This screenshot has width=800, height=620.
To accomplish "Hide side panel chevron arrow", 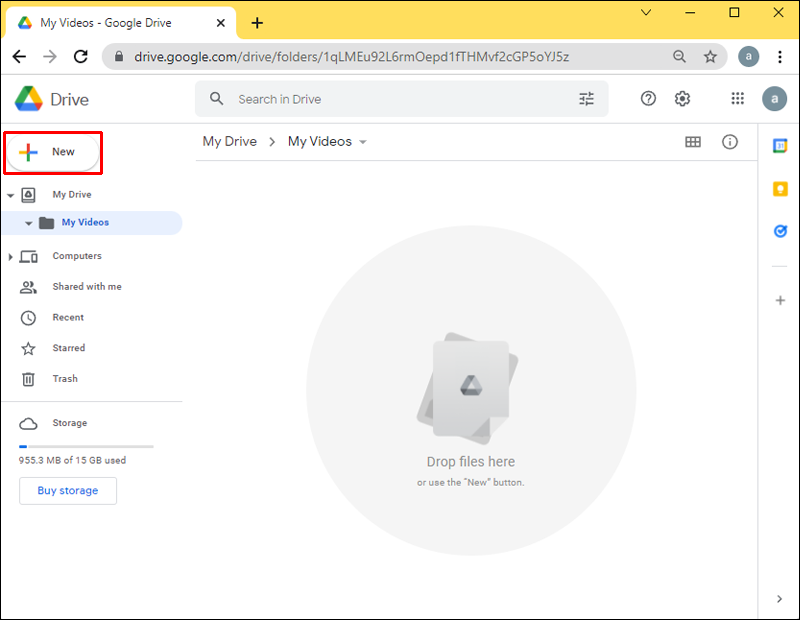I will pos(780,599).
